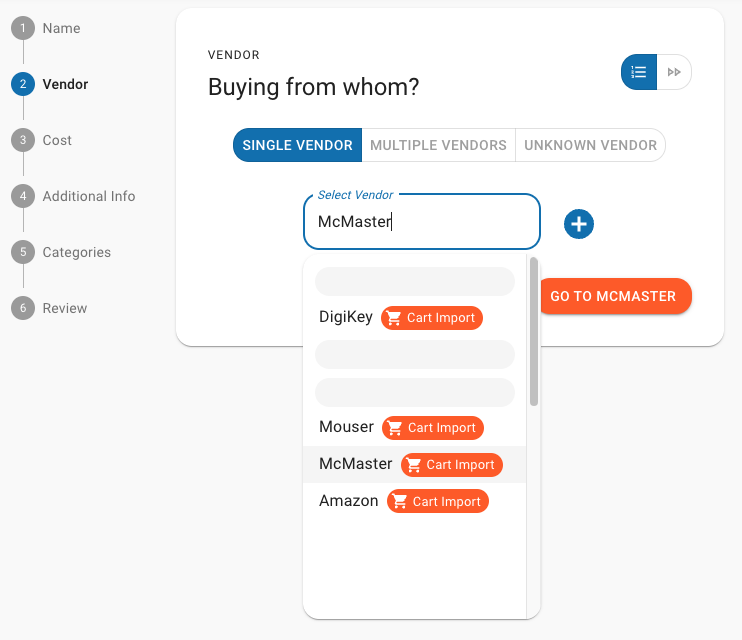Switch to Multiple Vendors mode
Image resolution: width=742 pixels, height=640 pixels.
click(438, 145)
